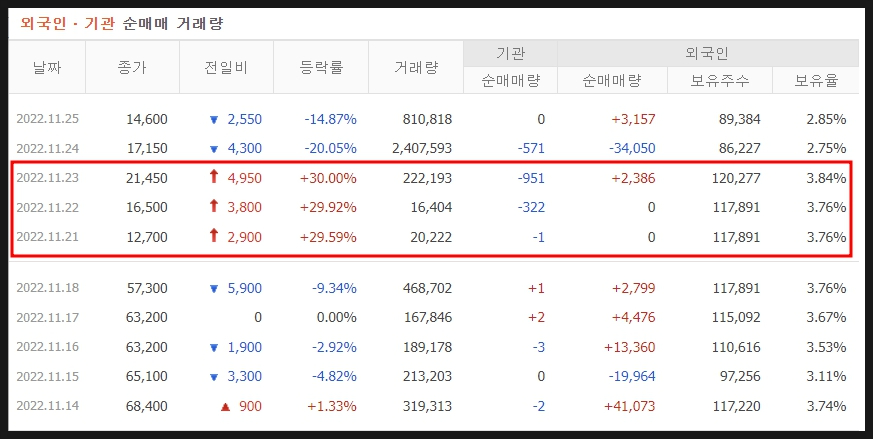Click the down triangle beside 5,900

[214, 289]
